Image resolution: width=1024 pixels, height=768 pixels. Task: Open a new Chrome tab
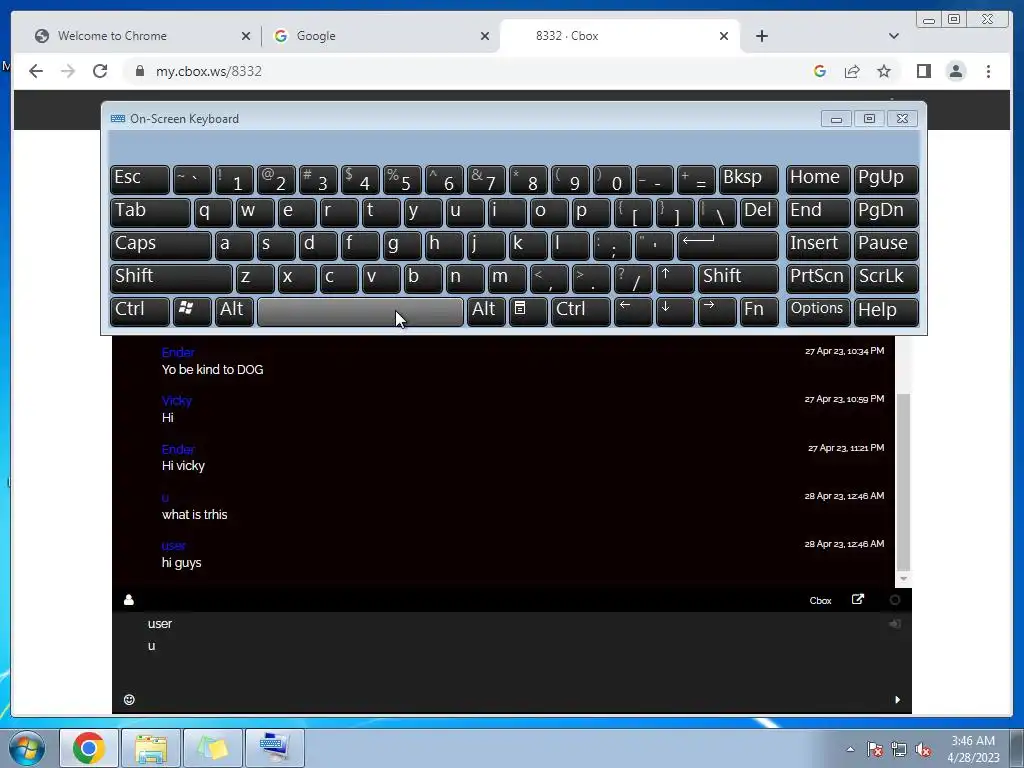[761, 36]
